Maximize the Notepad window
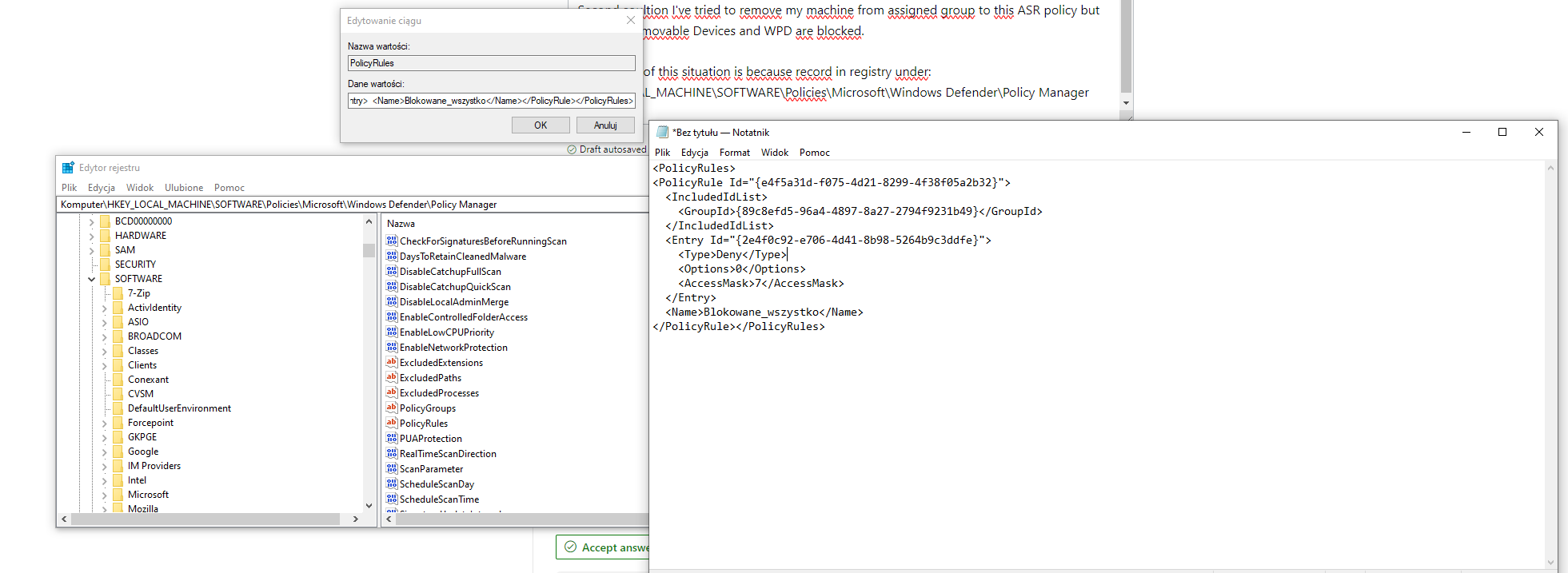Image resolution: width=1568 pixels, height=573 pixels. tap(1502, 133)
